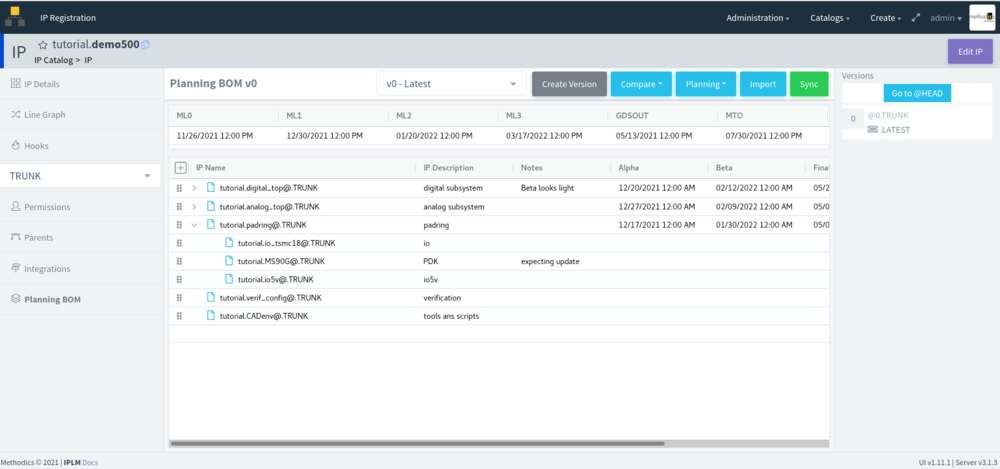The width and height of the screenshot is (1000, 469).
Task: Click the file icon of tutorial.CADenv@.TRUNK
Action: coord(211,316)
